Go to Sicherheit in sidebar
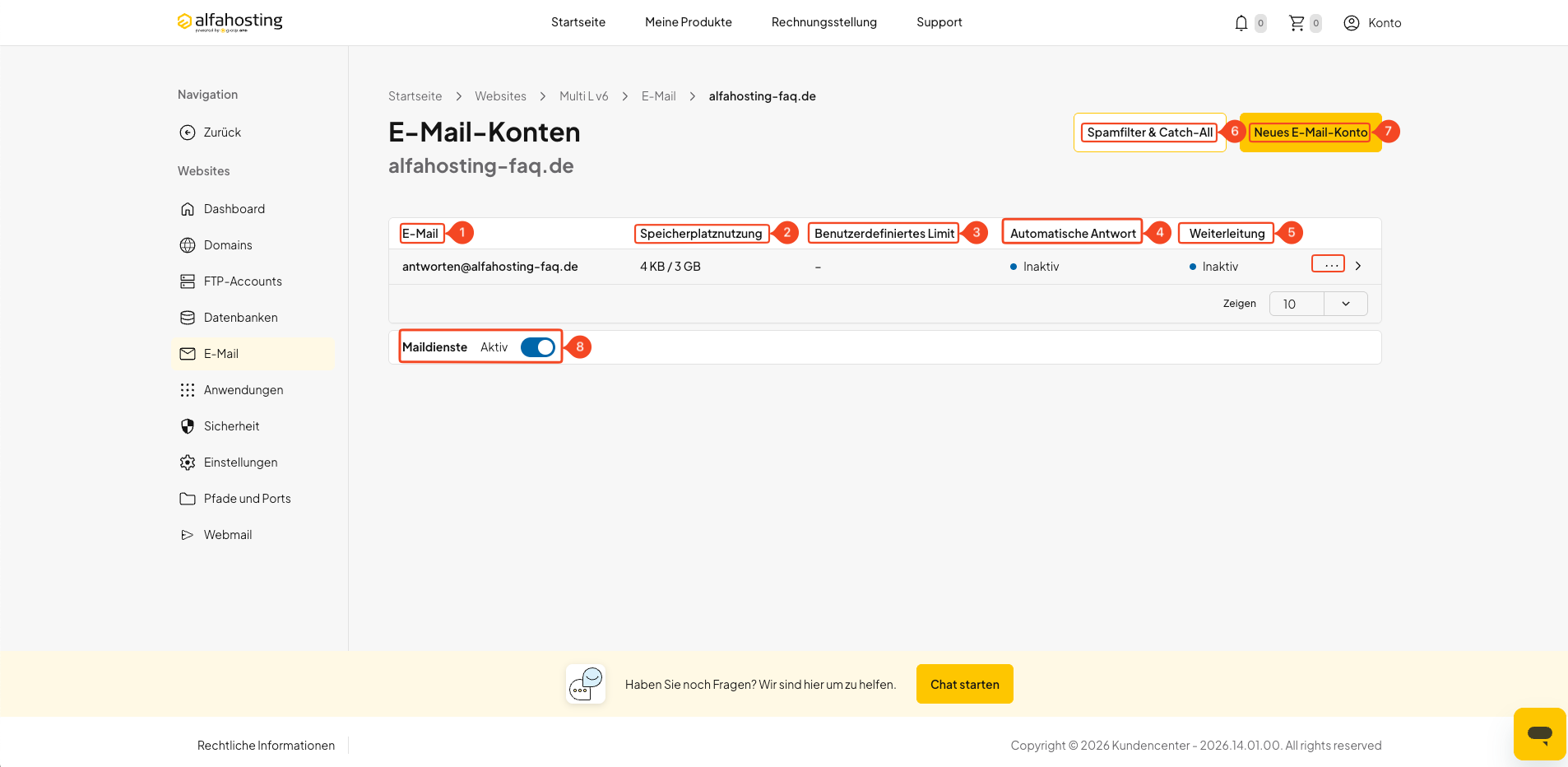Image resolution: width=1568 pixels, height=767 pixels. [x=231, y=426]
